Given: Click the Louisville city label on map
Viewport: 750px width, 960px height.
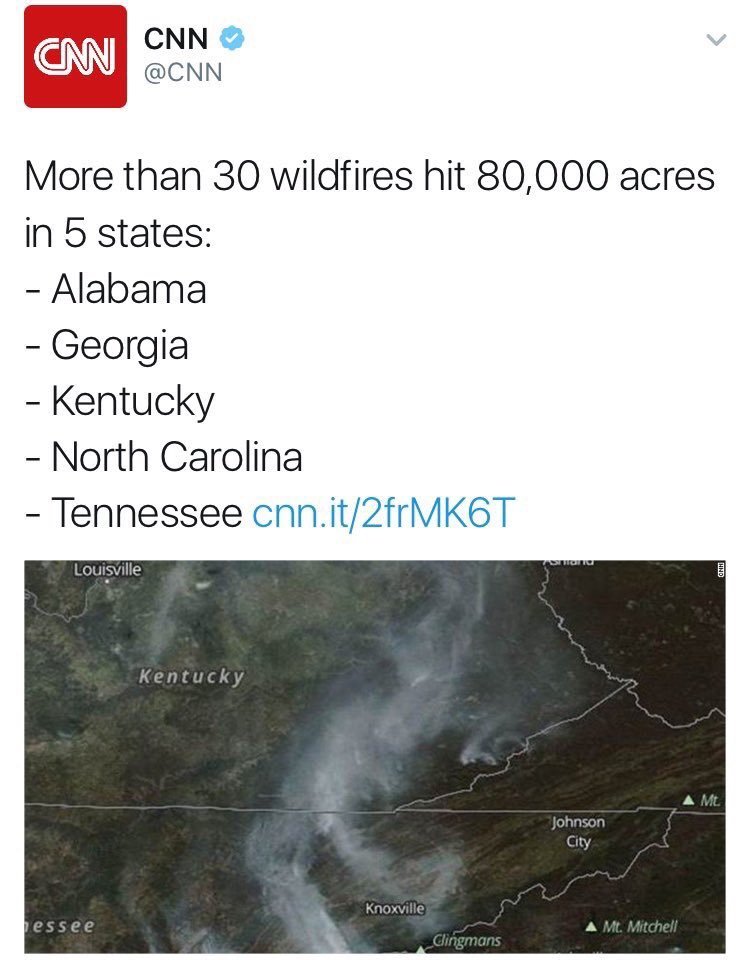Looking at the screenshot, I should tap(108, 570).
